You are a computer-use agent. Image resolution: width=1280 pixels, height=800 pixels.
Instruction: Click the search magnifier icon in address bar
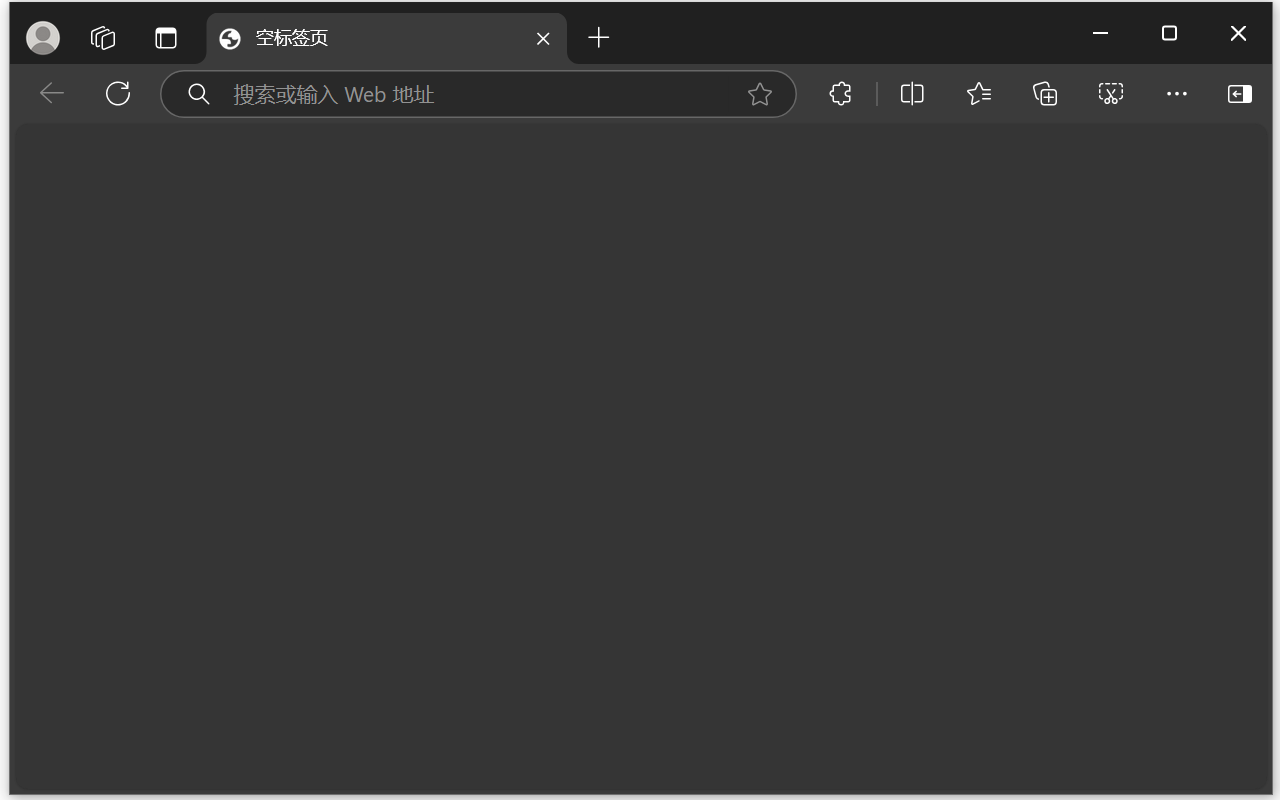[x=199, y=94]
